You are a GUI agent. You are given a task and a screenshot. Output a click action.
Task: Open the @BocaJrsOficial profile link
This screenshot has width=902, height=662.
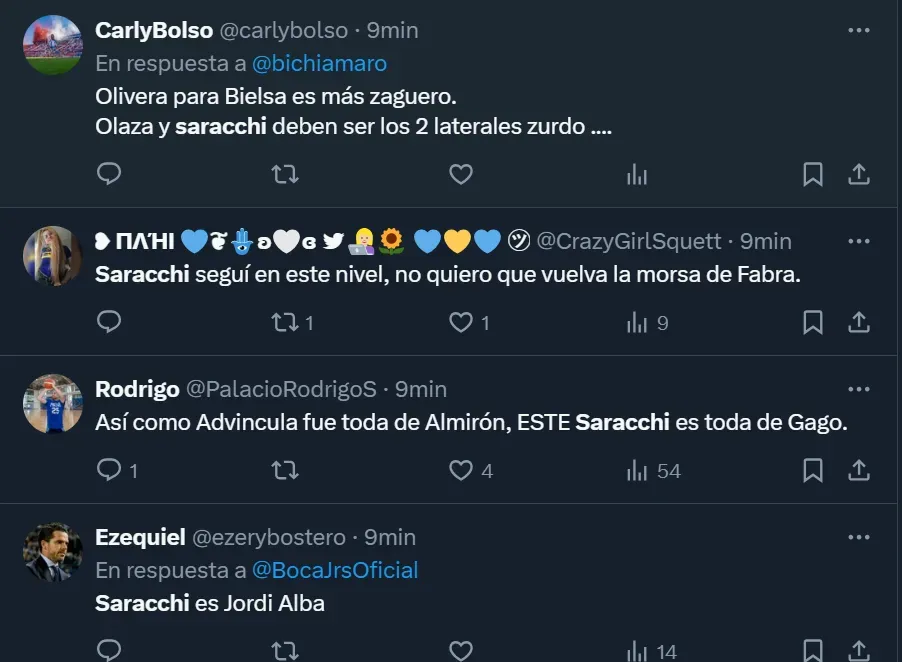pos(335,570)
